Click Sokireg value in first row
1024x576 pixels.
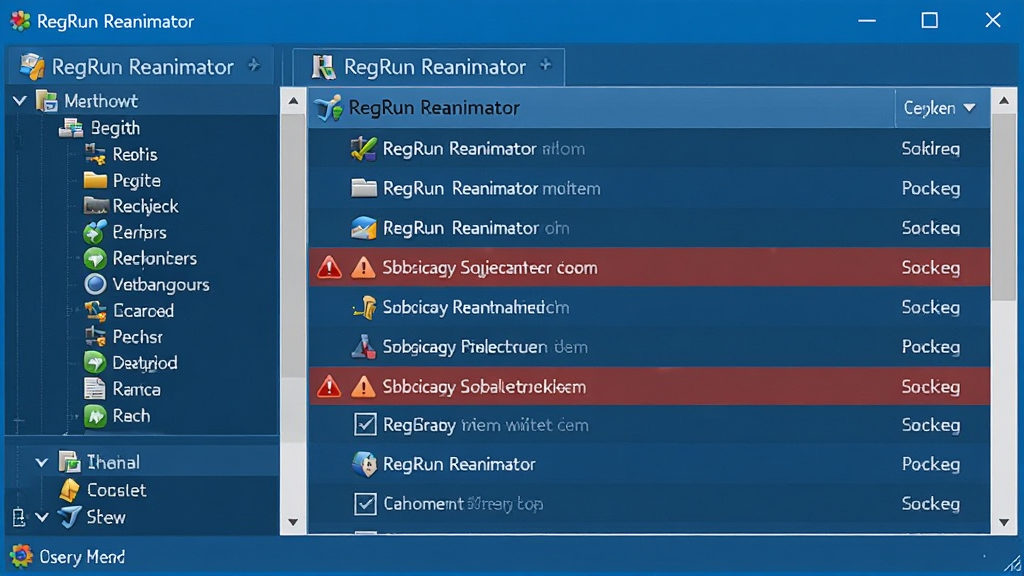point(931,149)
